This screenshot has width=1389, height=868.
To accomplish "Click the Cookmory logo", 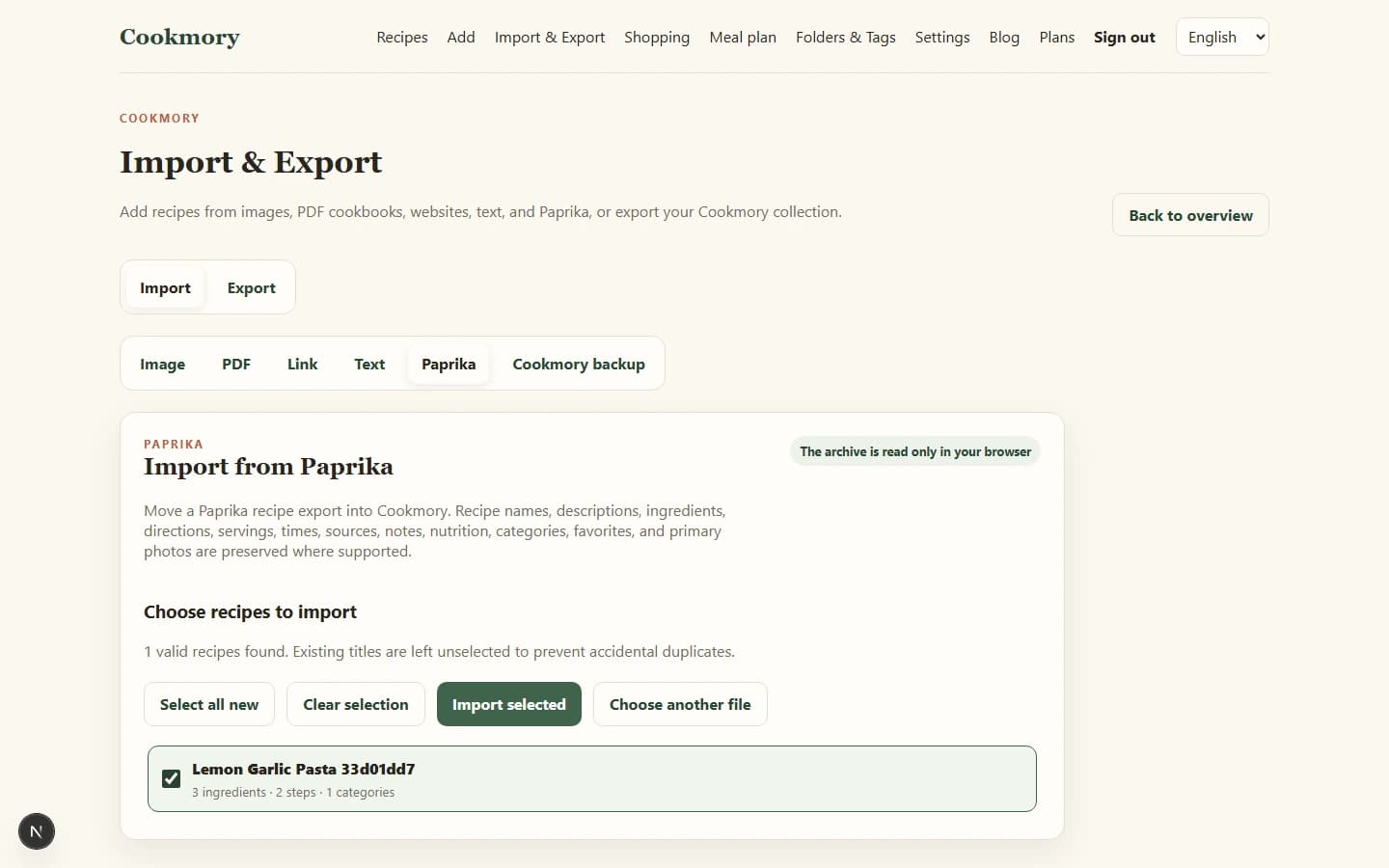I will [x=179, y=37].
